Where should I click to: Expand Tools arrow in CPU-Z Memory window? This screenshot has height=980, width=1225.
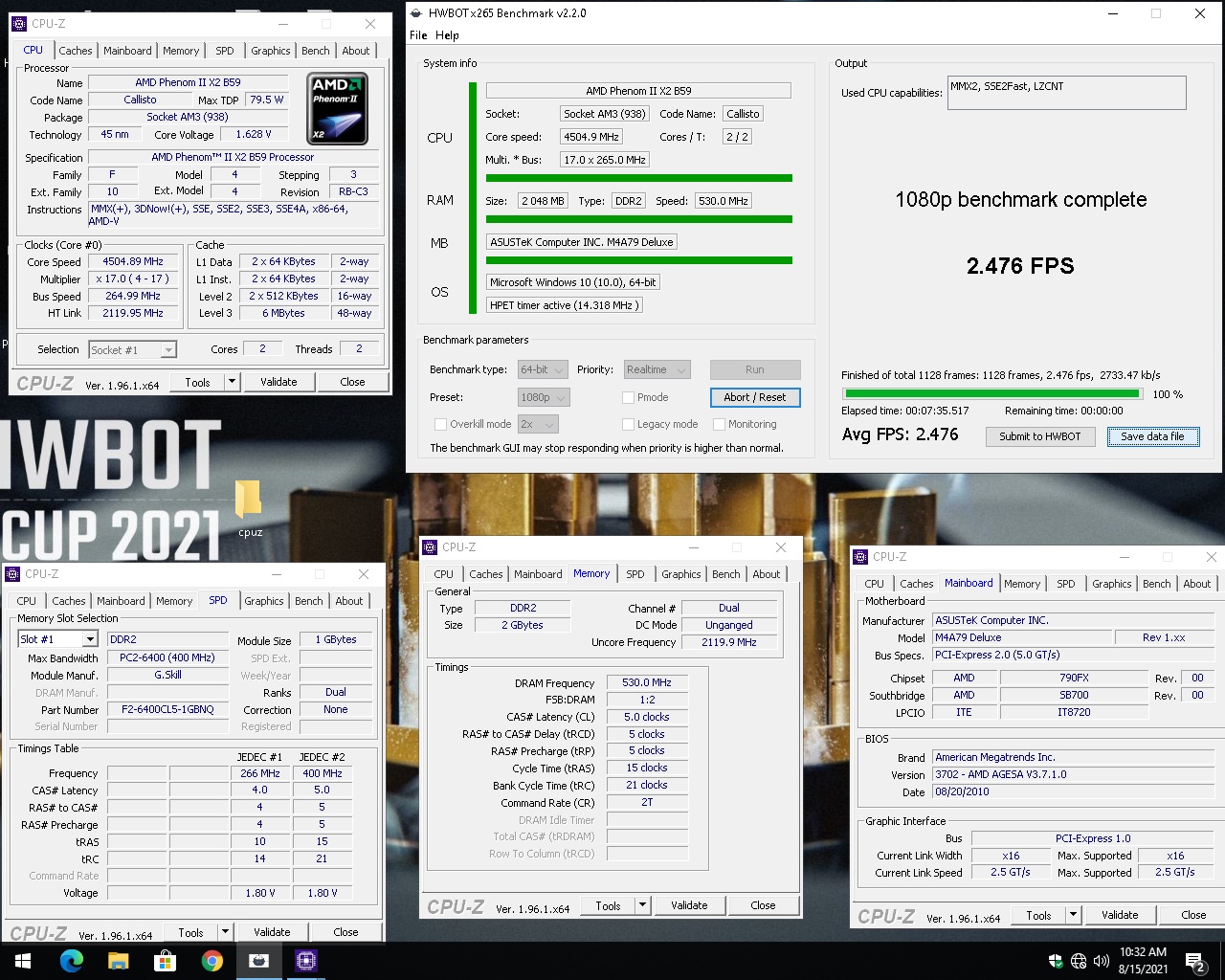tap(642, 905)
